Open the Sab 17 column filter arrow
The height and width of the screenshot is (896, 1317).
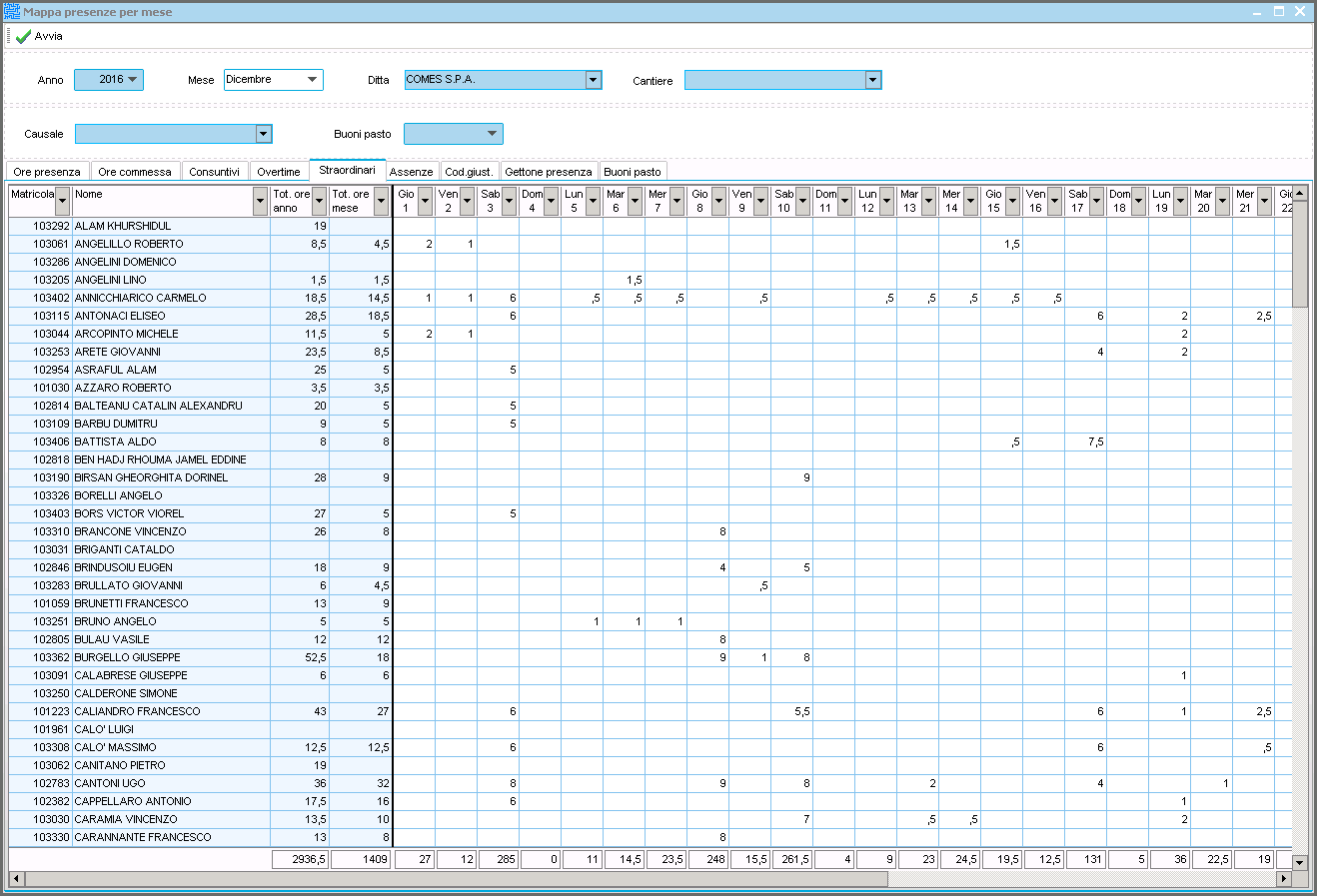pos(1096,202)
